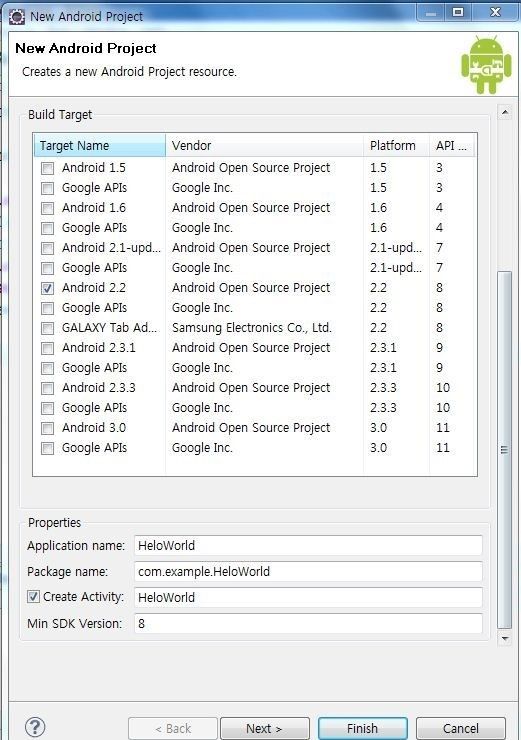
Task: Click the Finish button
Action: click(x=362, y=729)
